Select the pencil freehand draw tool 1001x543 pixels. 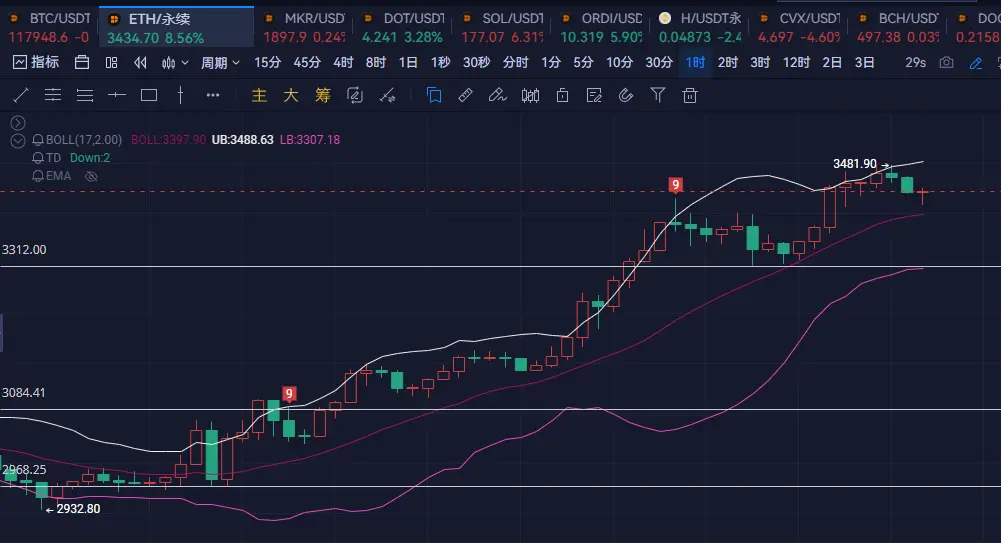point(497,96)
